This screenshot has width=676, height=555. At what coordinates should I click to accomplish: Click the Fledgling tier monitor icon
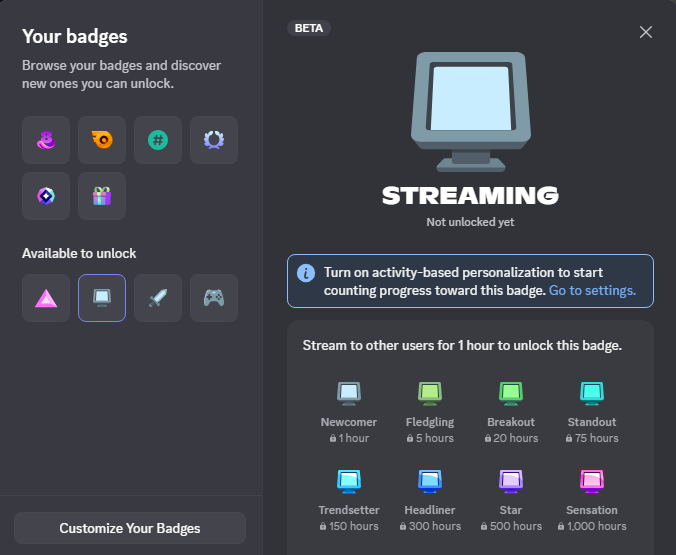pos(430,393)
